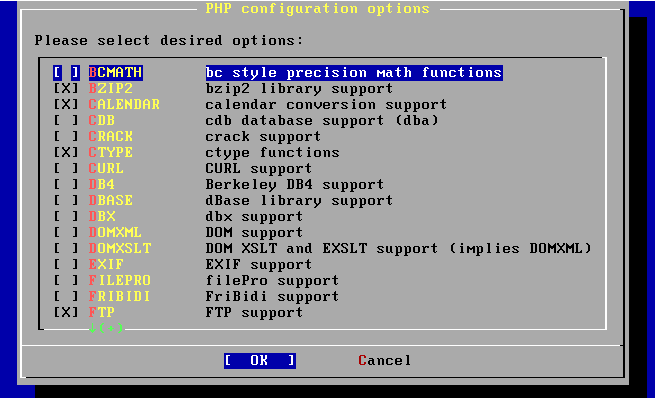Check the FRIBIDI option checkbox
This screenshot has width=655, height=398.
(66, 297)
